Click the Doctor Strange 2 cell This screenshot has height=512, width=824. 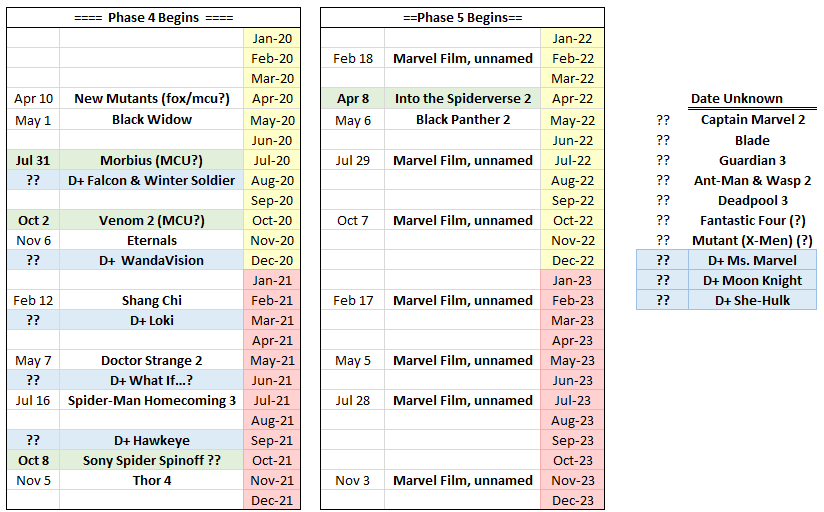point(152,360)
